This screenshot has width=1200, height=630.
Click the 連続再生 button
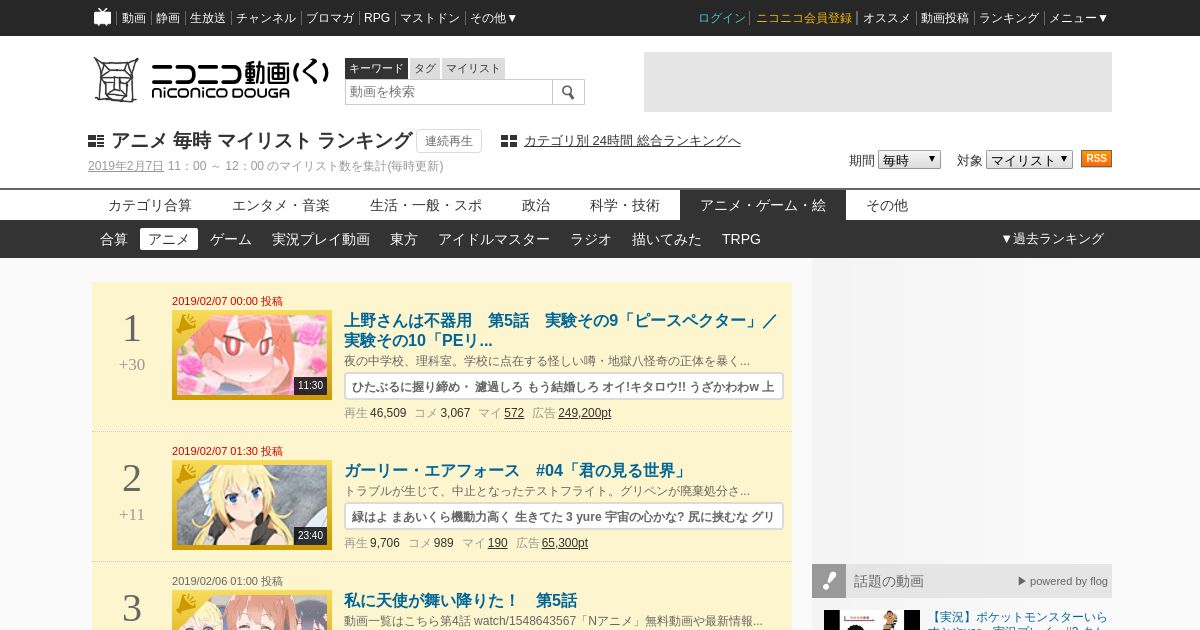point(449,141)
